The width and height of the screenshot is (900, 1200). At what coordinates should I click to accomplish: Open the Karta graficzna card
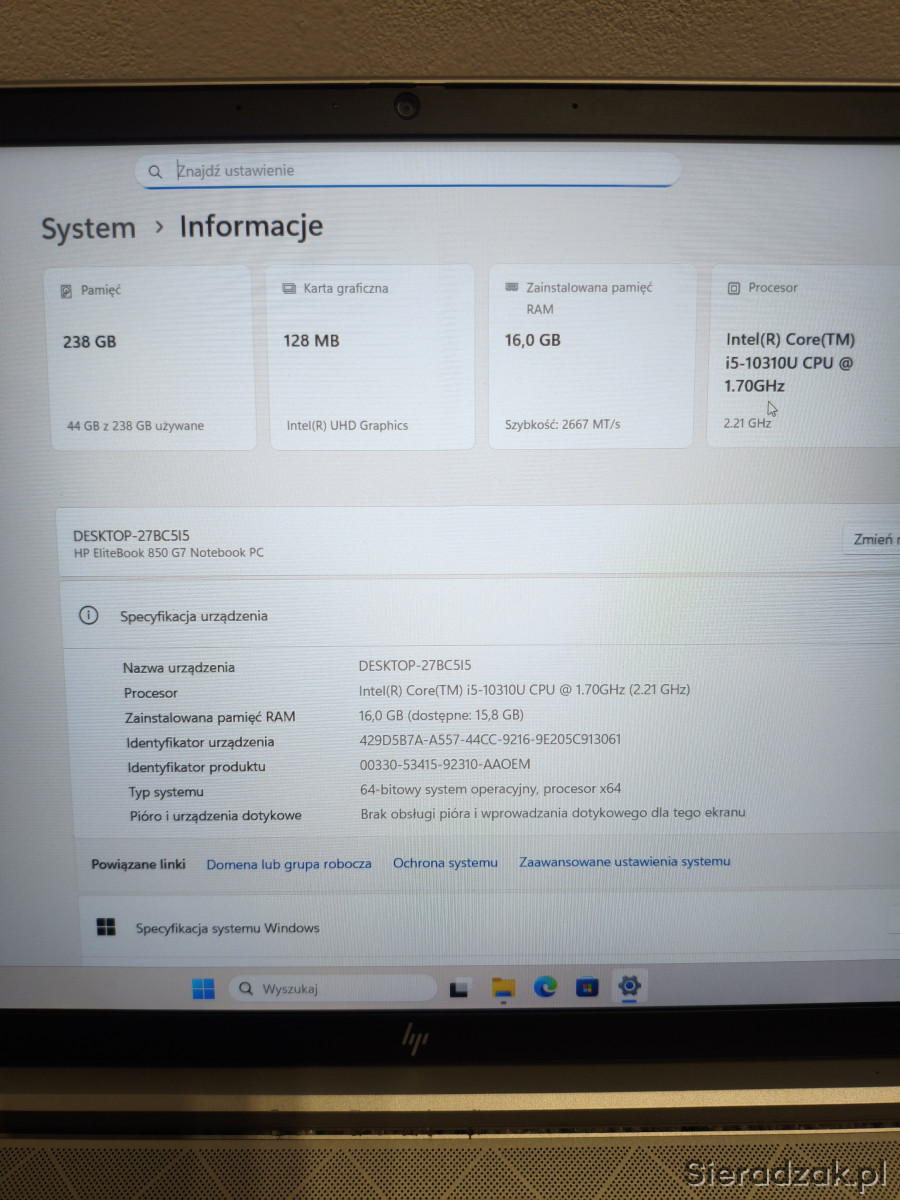[x=371, y=357]
